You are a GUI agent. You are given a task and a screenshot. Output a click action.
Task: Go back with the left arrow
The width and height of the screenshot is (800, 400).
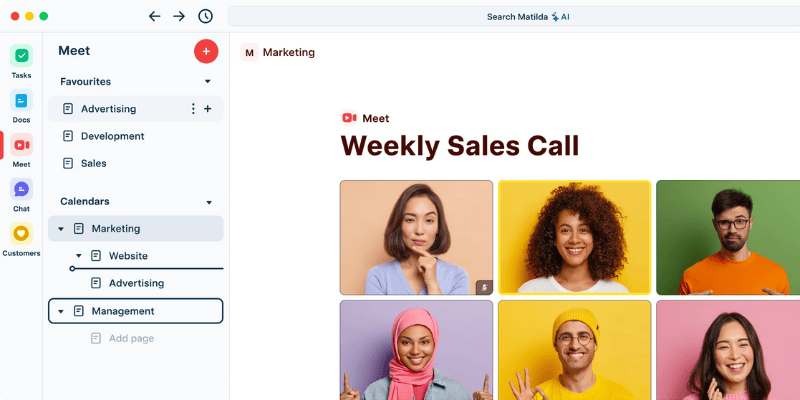[154, 16]
